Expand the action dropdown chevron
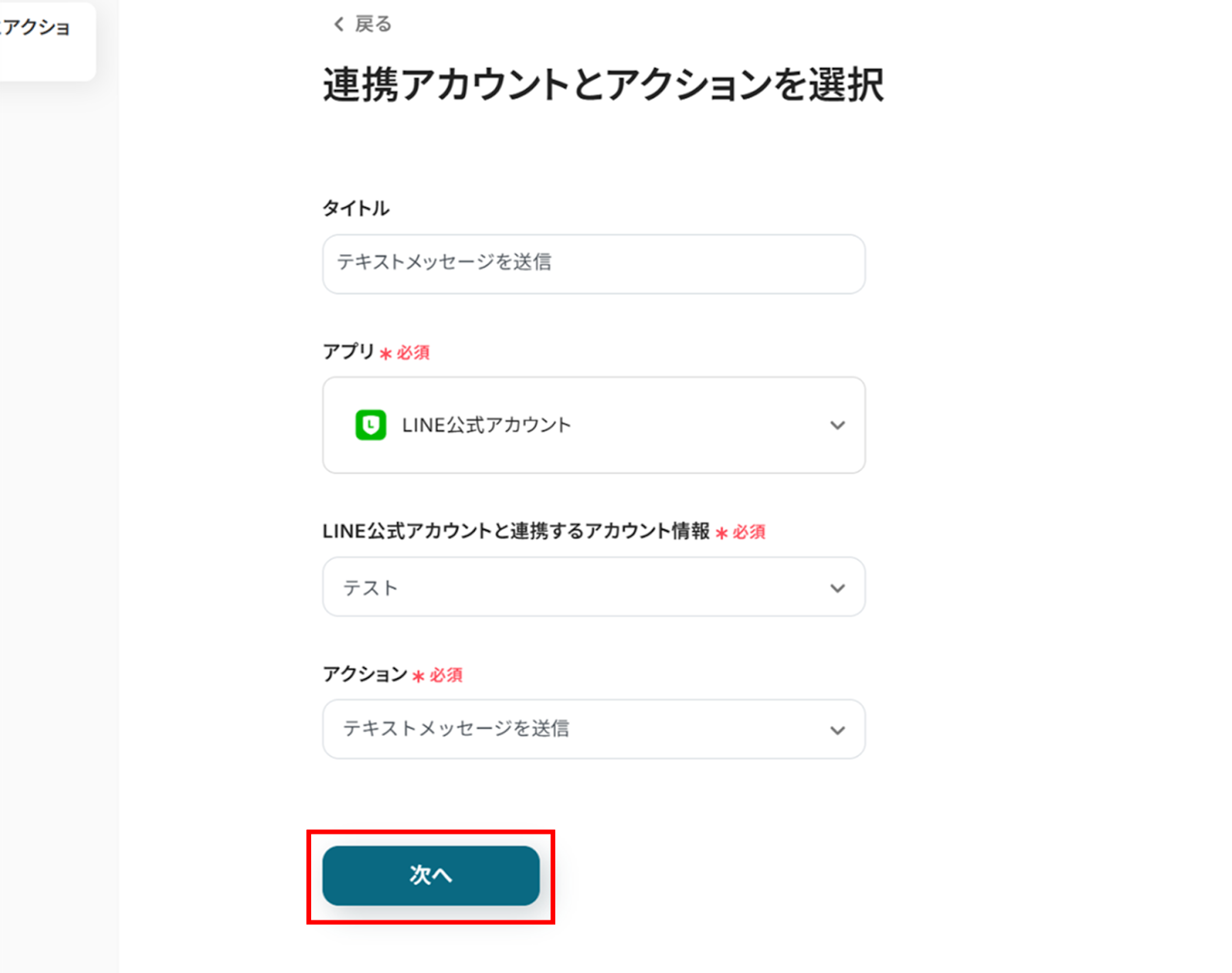Viewport: 1232px width, 973px height. tap(837, 731)
